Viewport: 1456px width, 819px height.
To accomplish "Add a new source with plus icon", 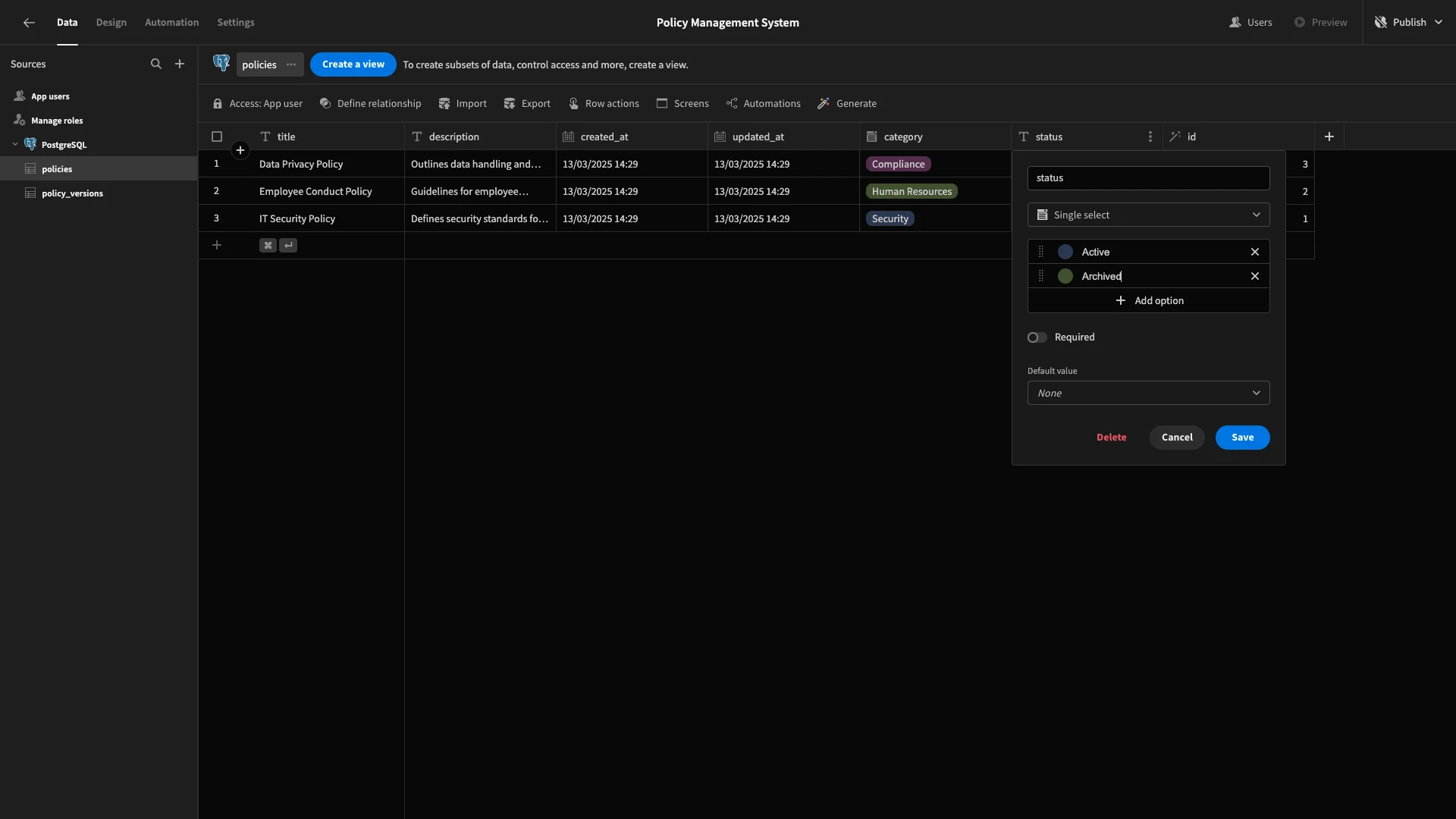I will tap(180, 64).
